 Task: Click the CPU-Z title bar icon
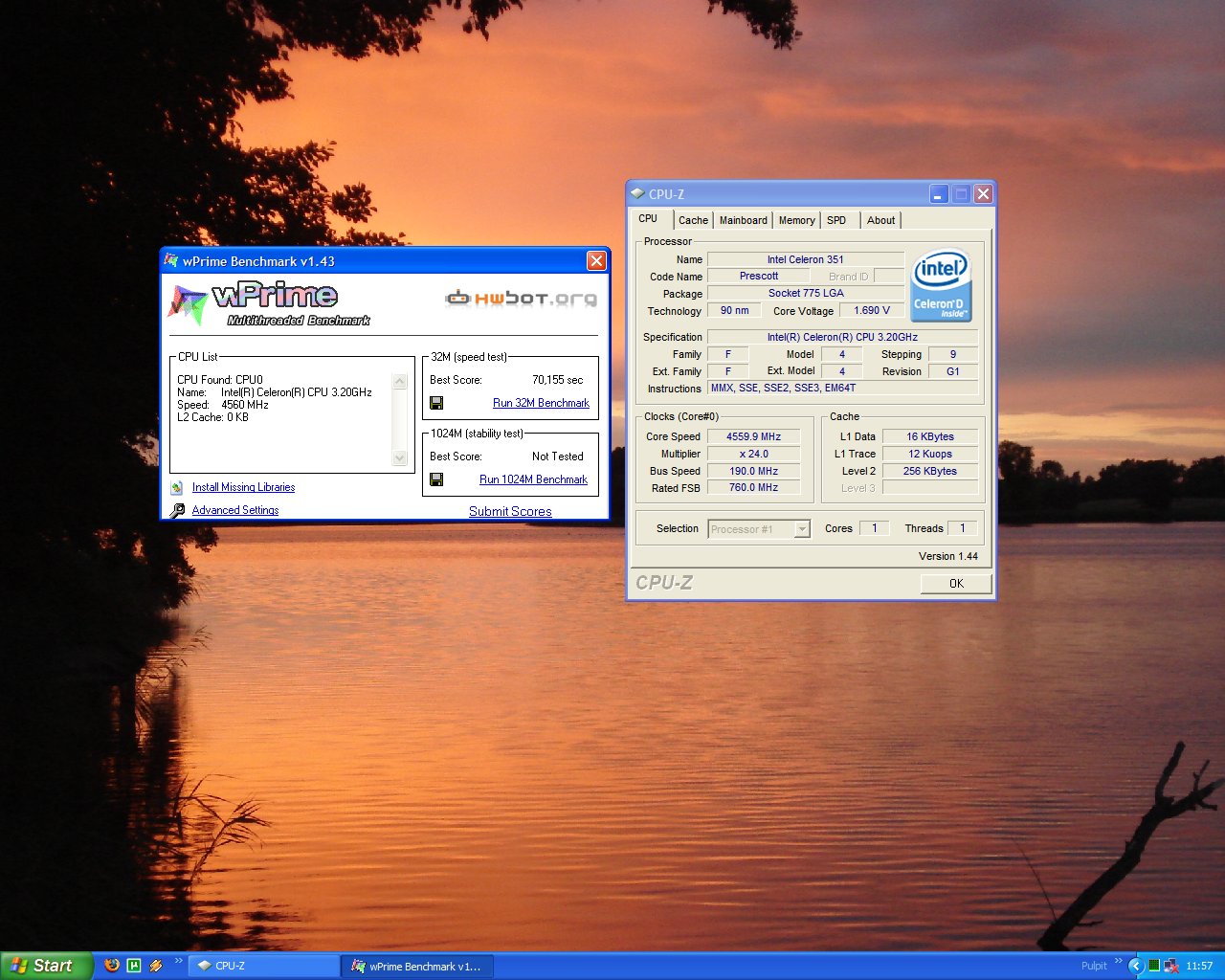click(x=637, y=193)
